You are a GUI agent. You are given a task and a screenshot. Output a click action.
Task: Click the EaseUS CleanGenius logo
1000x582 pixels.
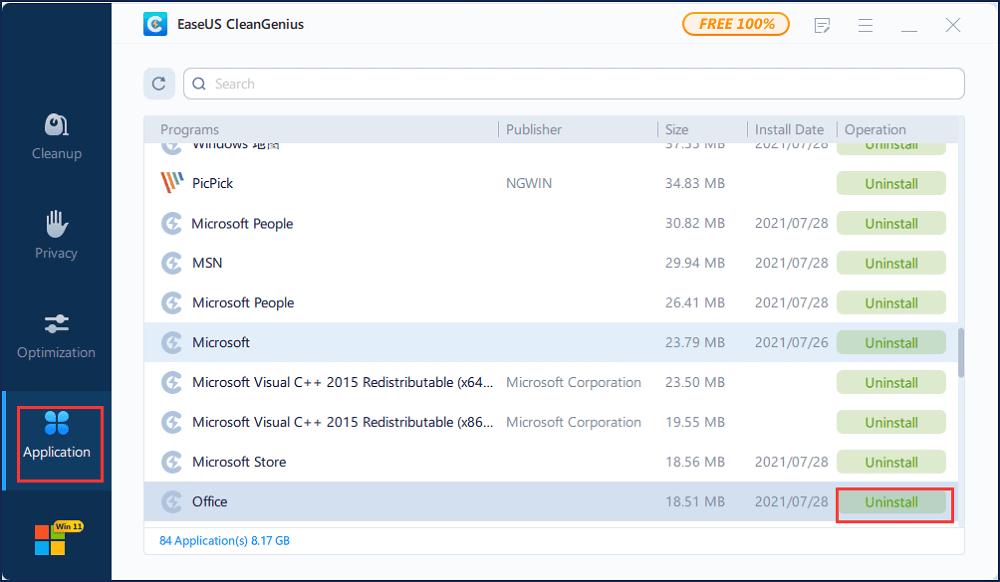[155, 25]
